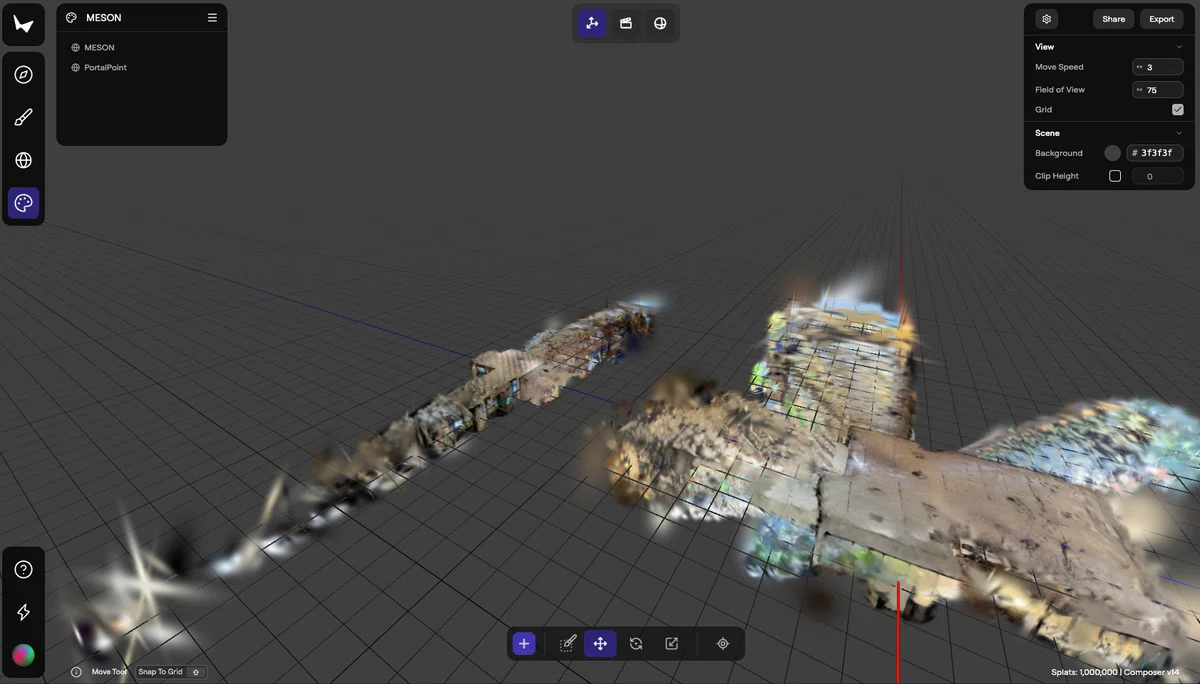The width and height of the screenshot is (1200, 684).
Task: Click the 'Move Tool' status label
Action: tap(109, 672)
